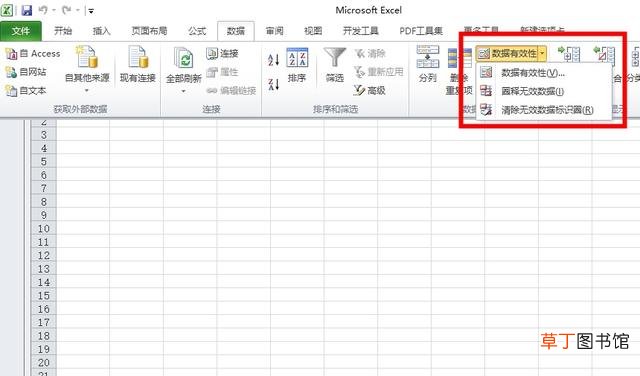
Task: Collapse the 数据有效性 dropdown arrow
Action: click(542, 53)
